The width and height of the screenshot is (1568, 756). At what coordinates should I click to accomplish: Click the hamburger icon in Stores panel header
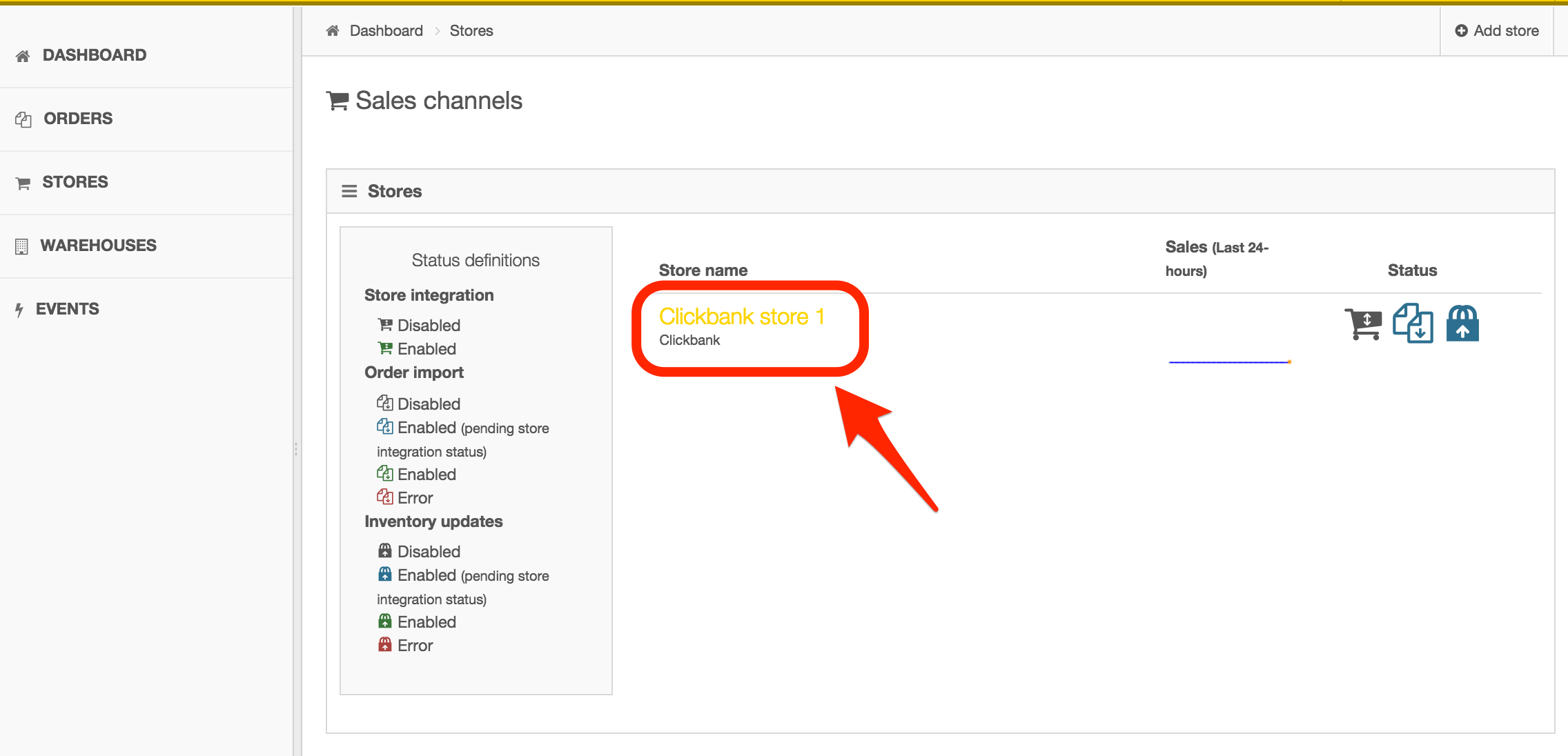click(x=349, y=191)
